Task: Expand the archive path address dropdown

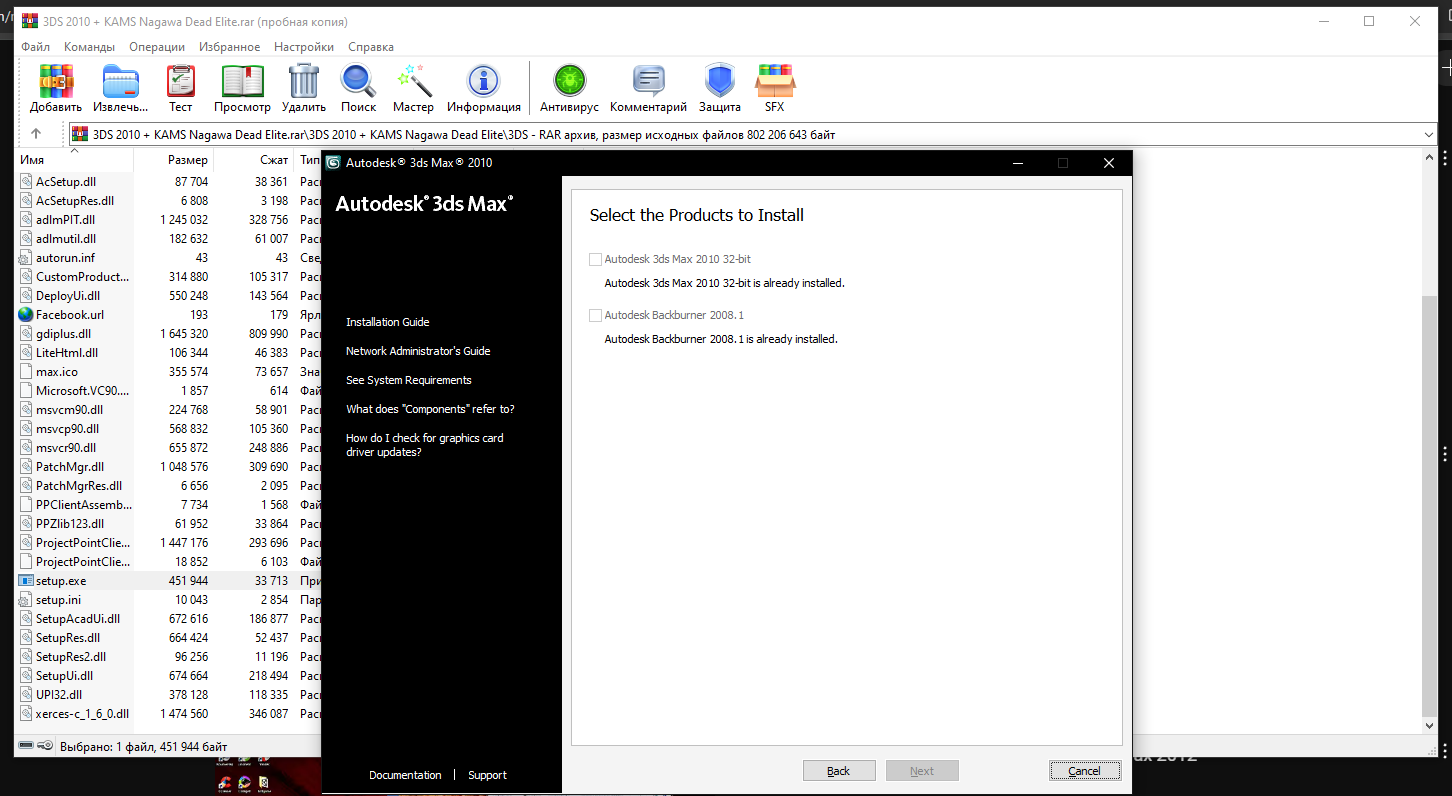Action: [1428, 135]
